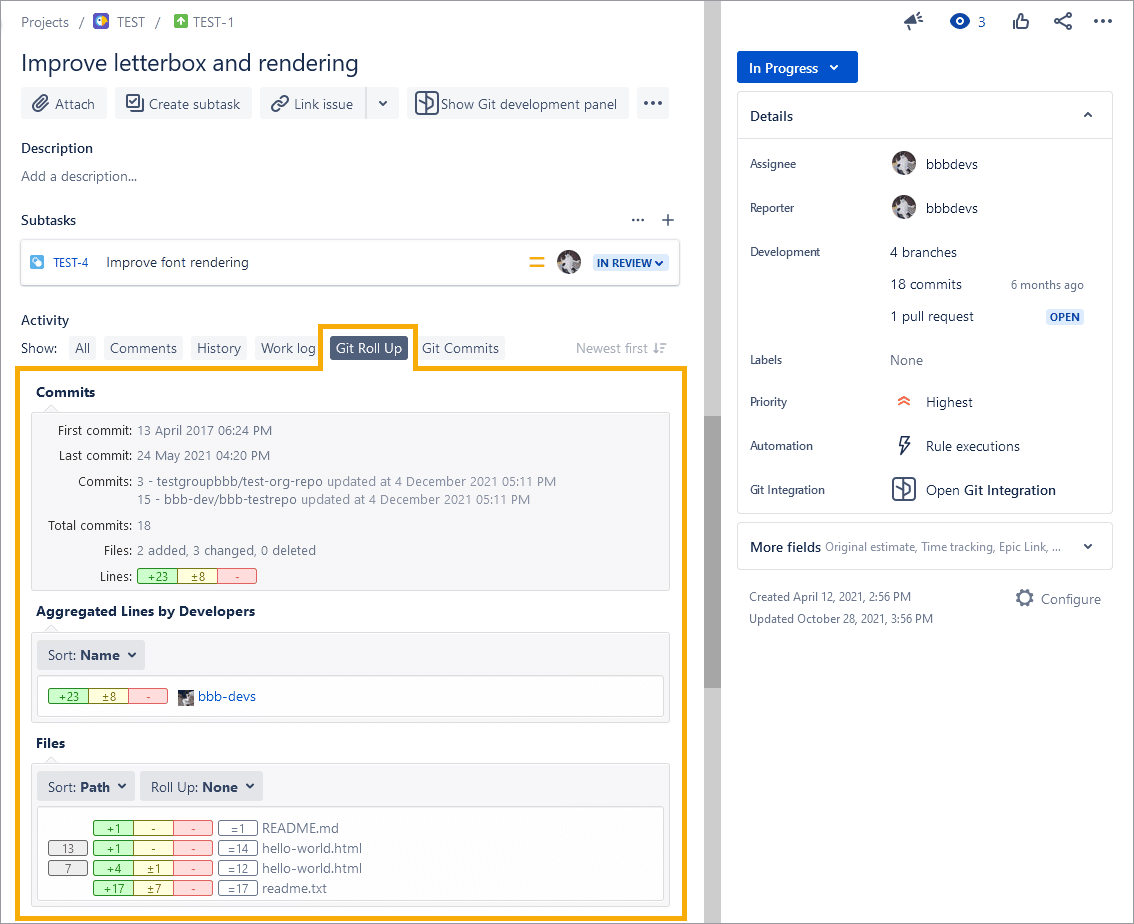Click the thumbs up vote icon

point(1021,21)
